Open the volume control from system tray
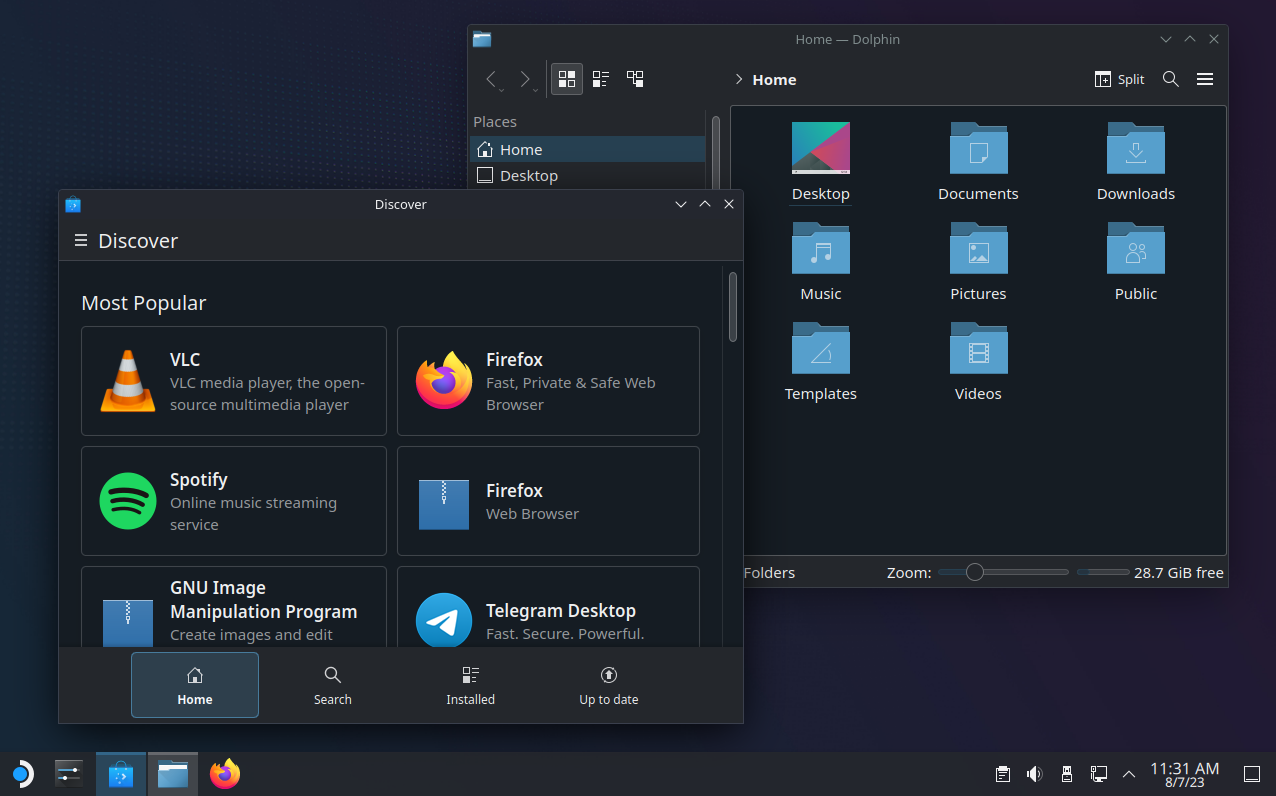This screenshot has height=796, width=1276. [1034, 773]
